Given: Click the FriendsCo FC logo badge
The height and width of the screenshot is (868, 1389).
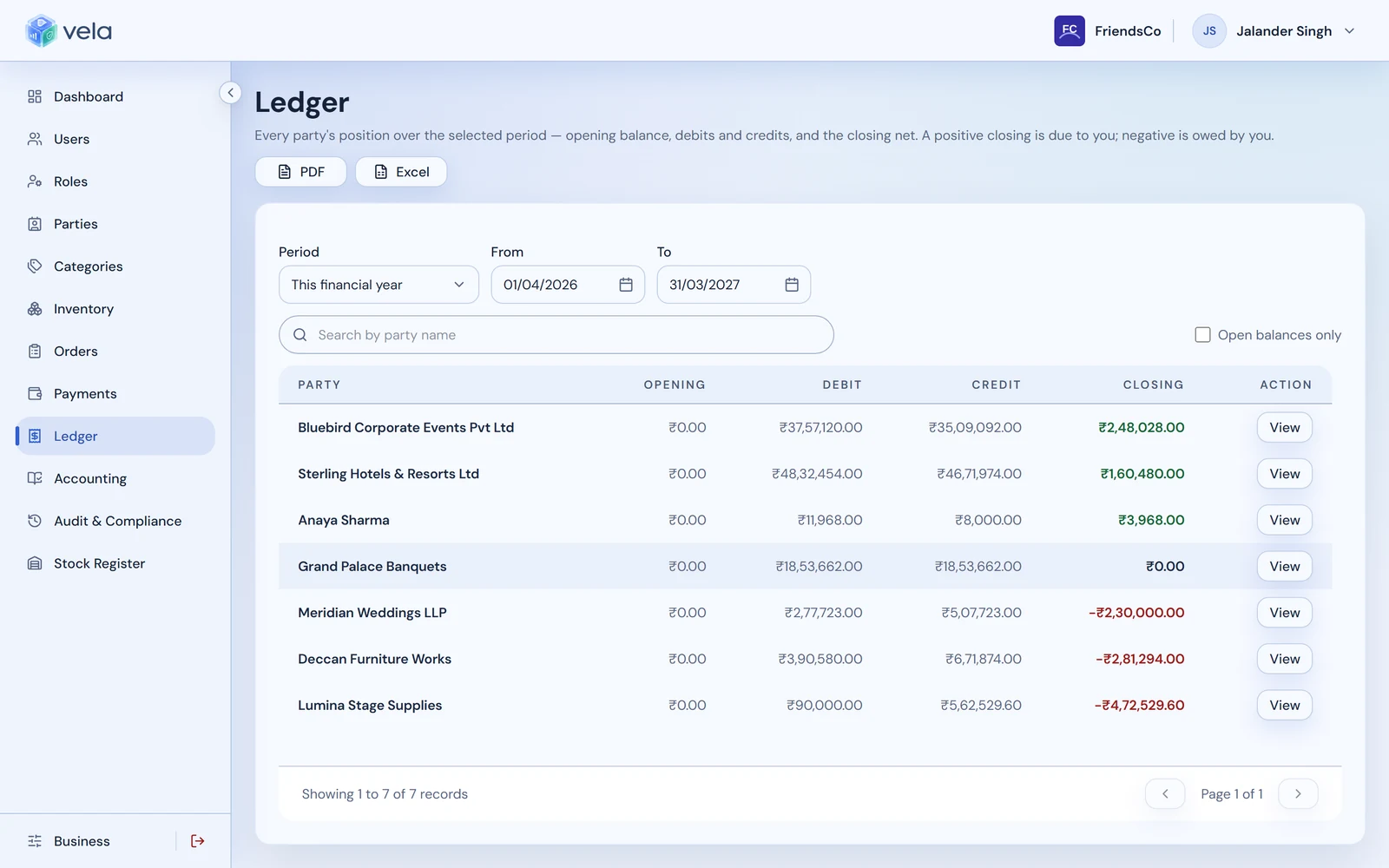Looking at the screenshot, I should coord(1070,31).
